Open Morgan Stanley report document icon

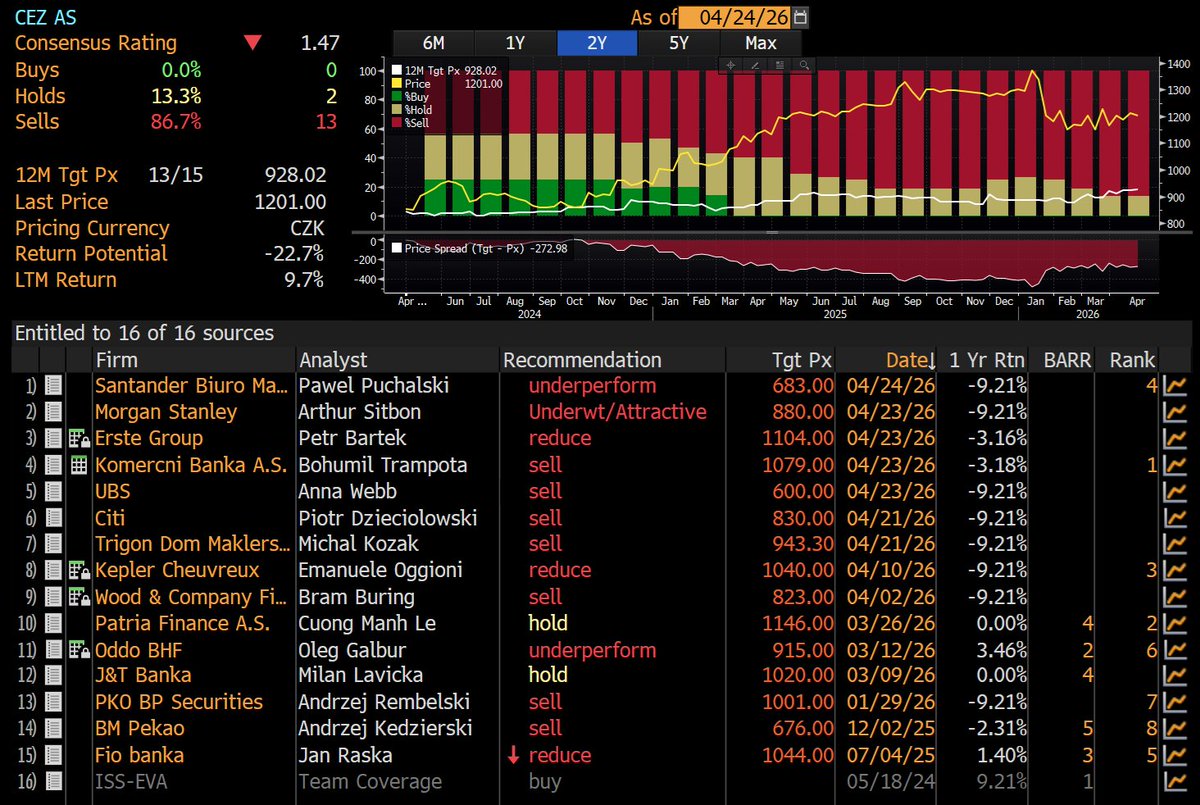click(x=54, y=412)
